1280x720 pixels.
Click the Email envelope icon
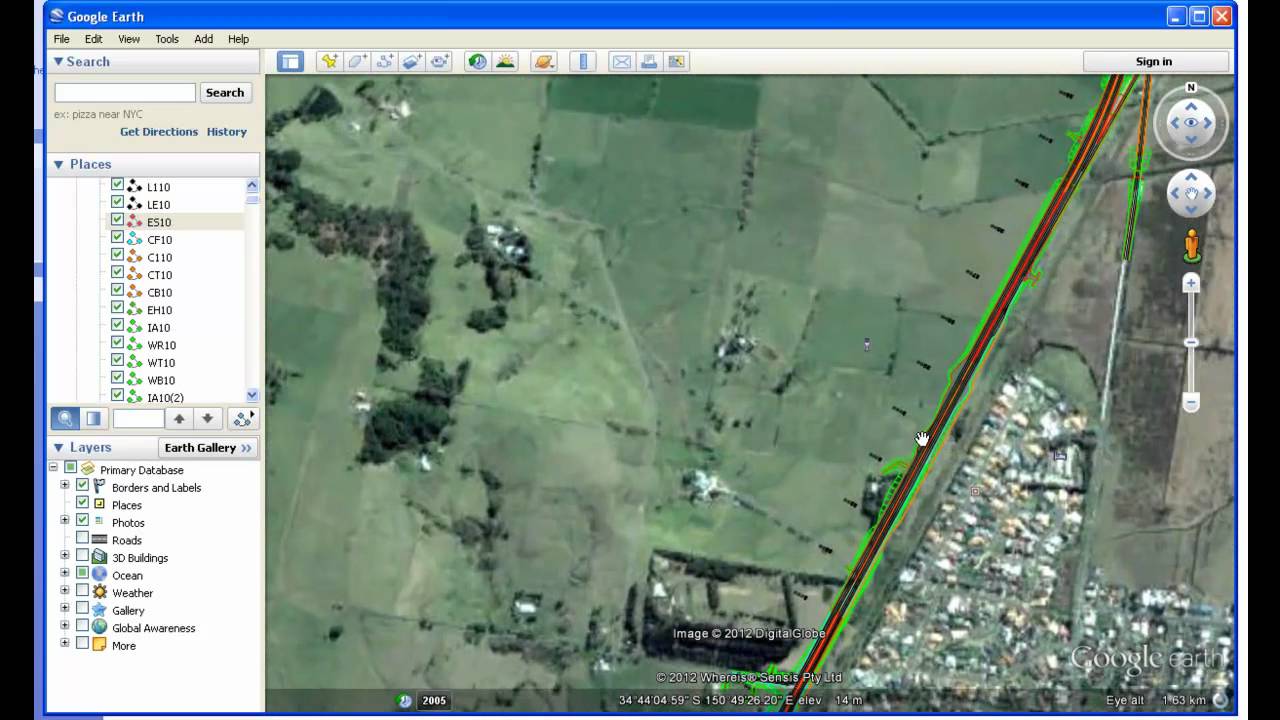point(621,62)
